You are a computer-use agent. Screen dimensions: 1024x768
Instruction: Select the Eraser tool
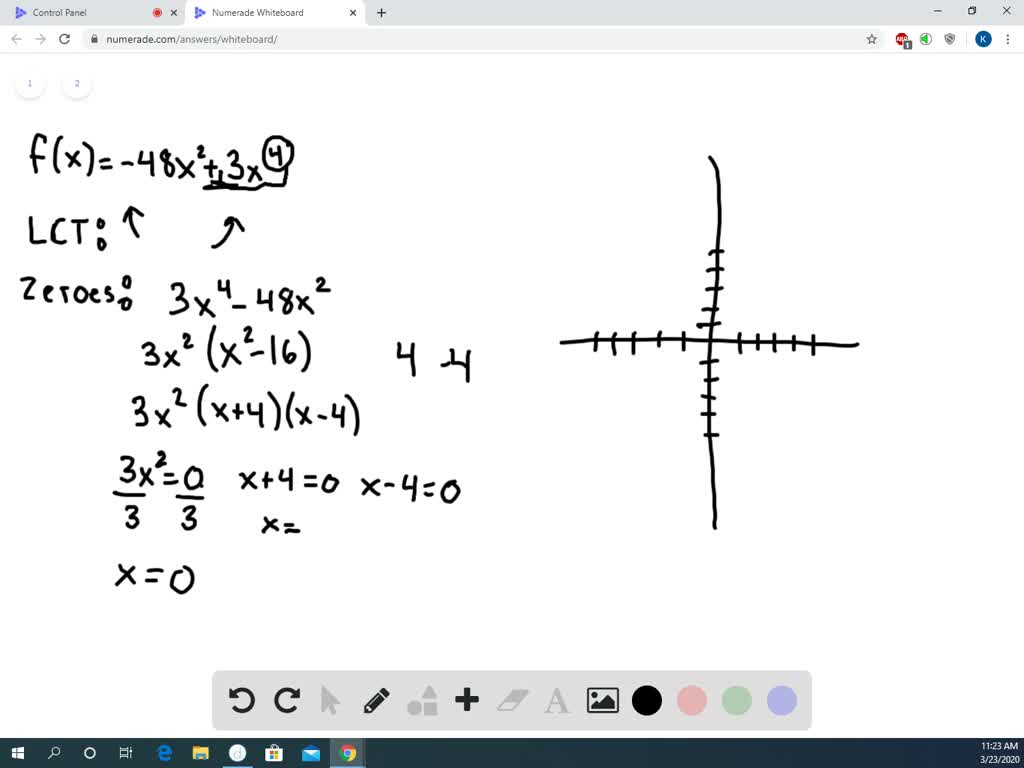click(x=511, y=701)
